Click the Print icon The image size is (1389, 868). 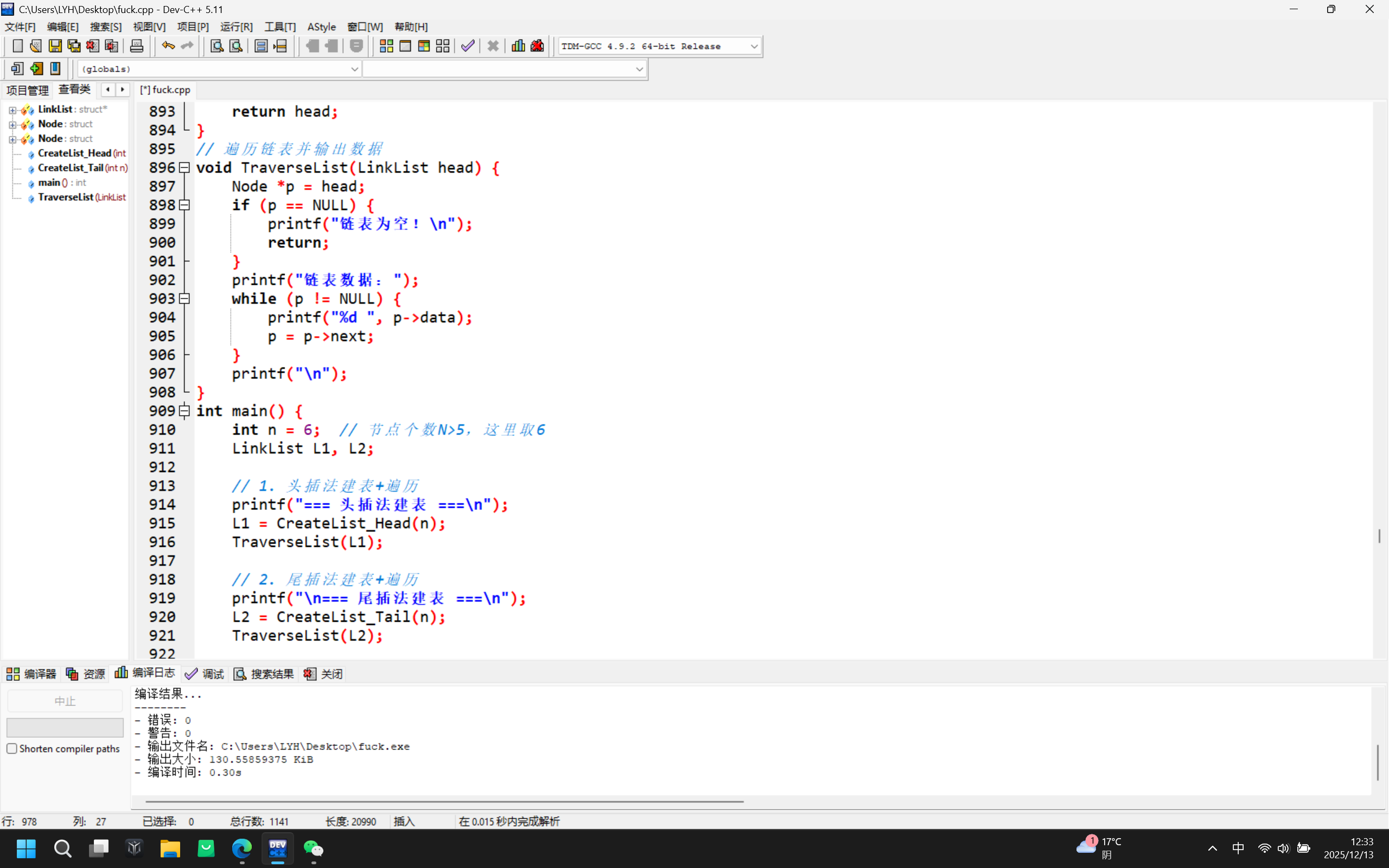[x=137, y=46]
